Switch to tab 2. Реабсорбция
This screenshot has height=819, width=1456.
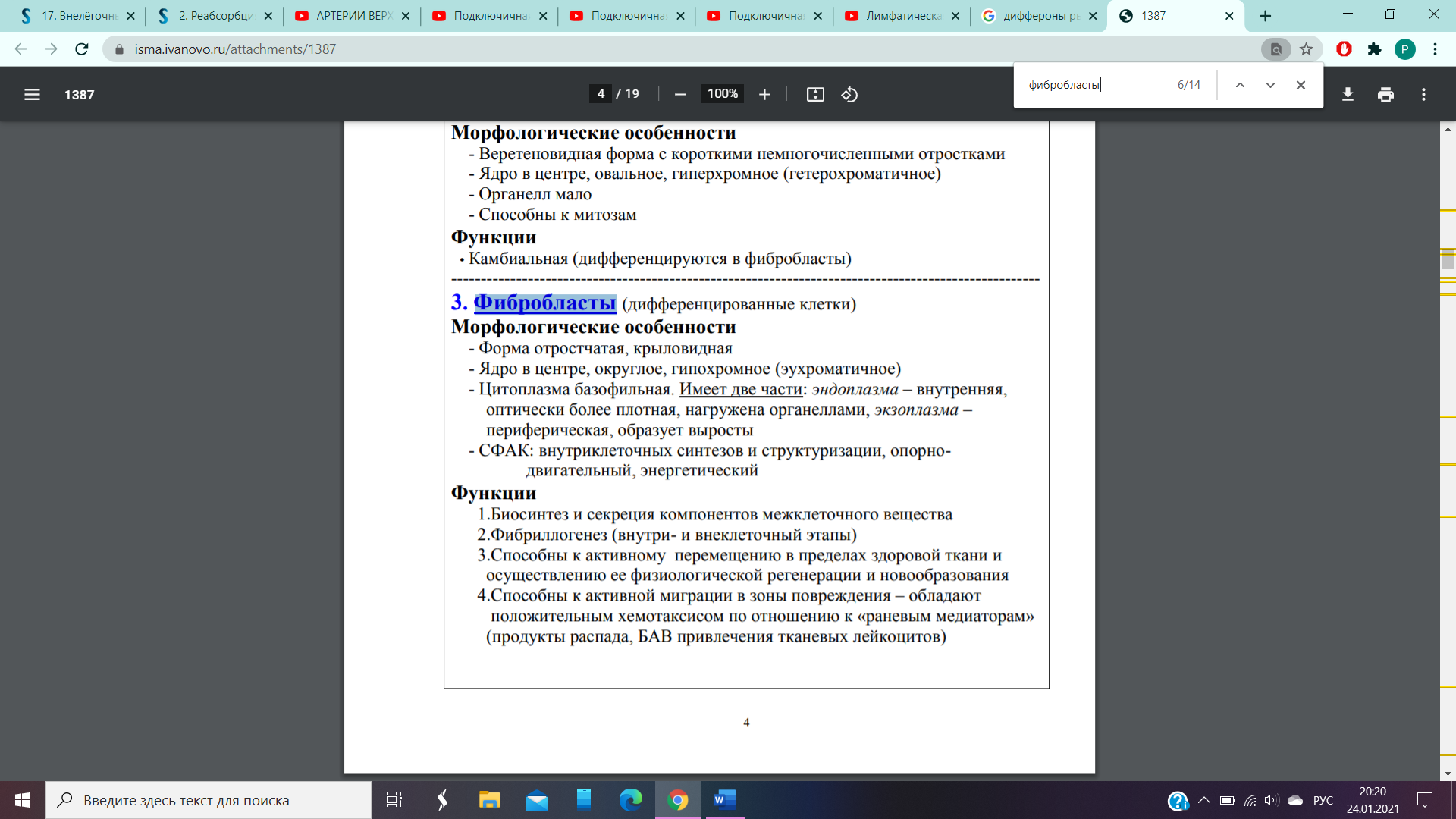pos(215,16)
